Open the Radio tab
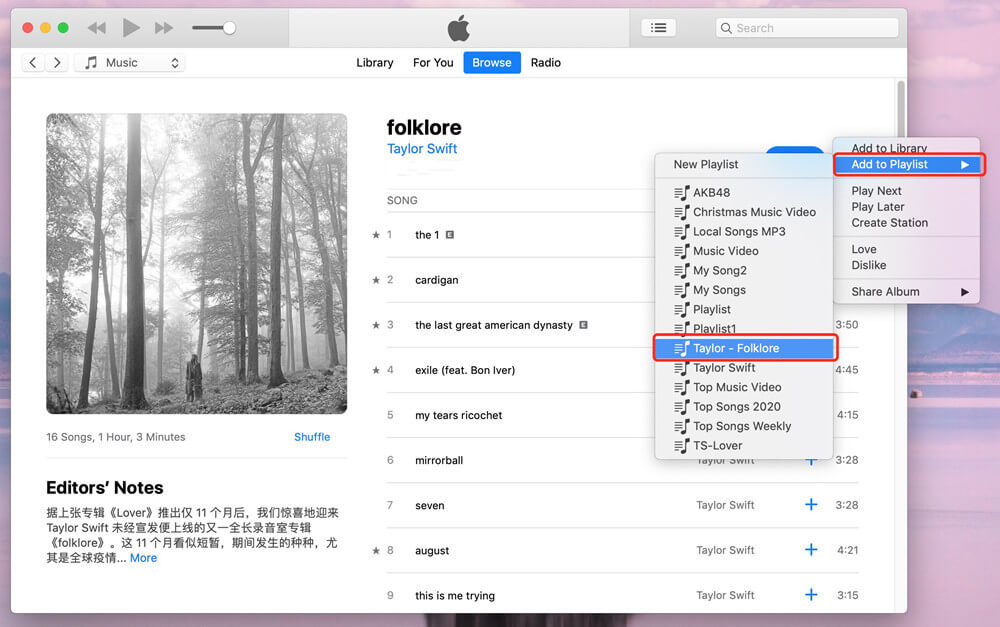The height and width of the screenshot is (627, 1000). tap(546, 63)
